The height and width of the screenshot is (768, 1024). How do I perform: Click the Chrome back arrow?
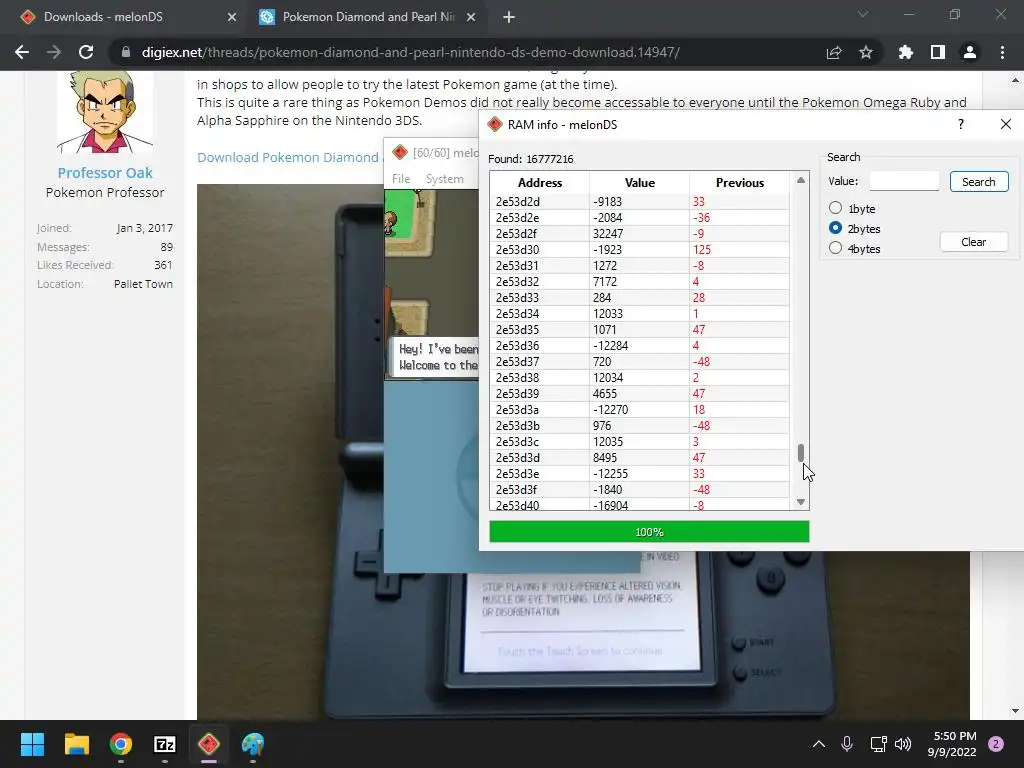click(x=22, y=52)
